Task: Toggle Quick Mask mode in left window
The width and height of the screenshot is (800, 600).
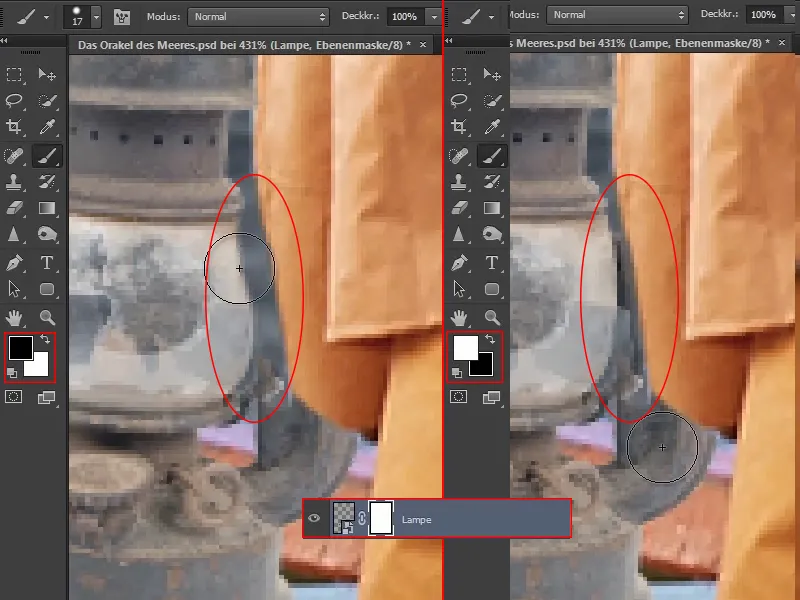Action: (14, 396)
